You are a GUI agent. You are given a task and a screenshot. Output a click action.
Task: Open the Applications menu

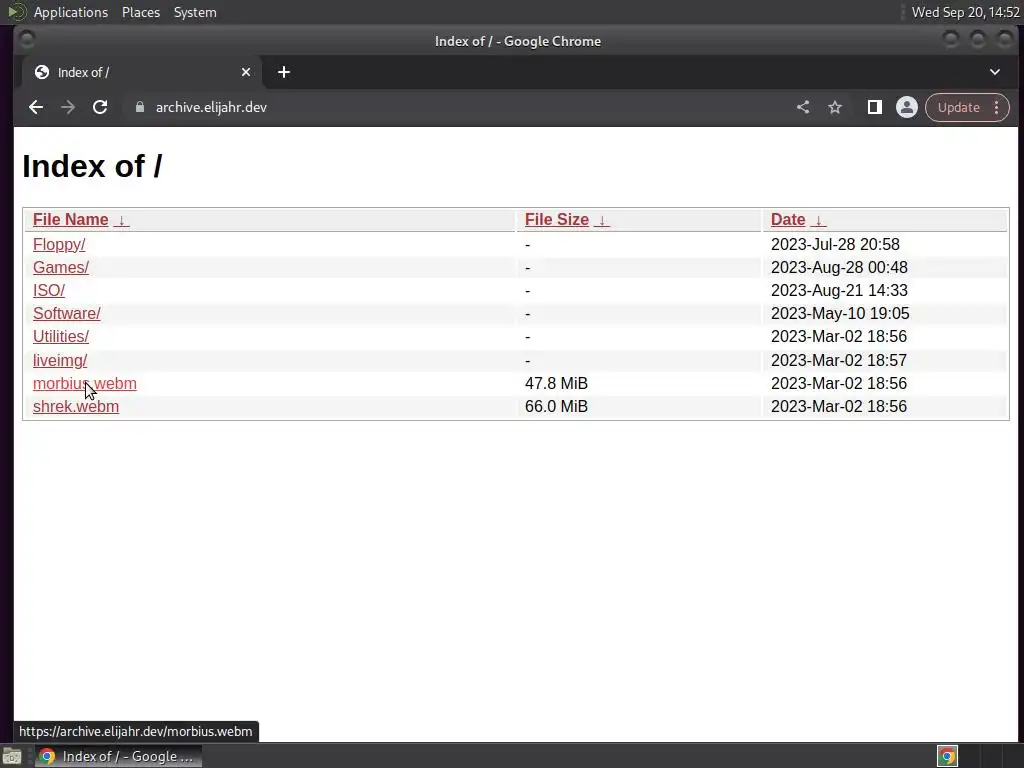71,12
